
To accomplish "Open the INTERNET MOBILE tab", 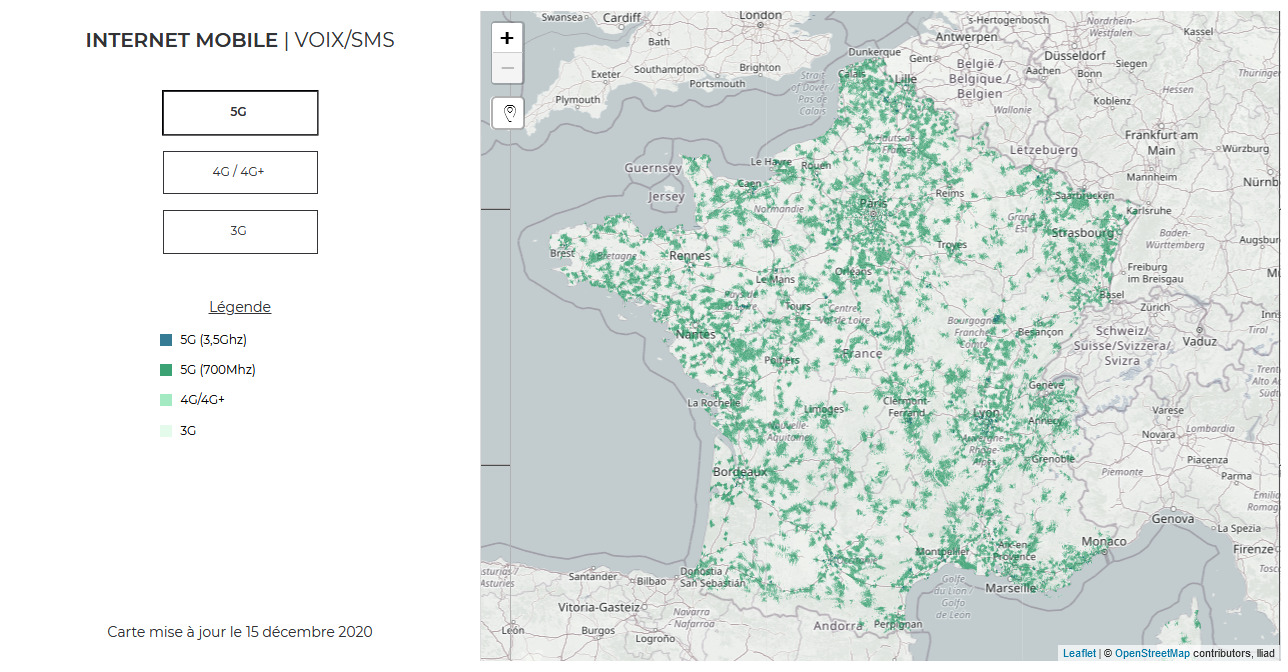I will (x=181, y=40).
